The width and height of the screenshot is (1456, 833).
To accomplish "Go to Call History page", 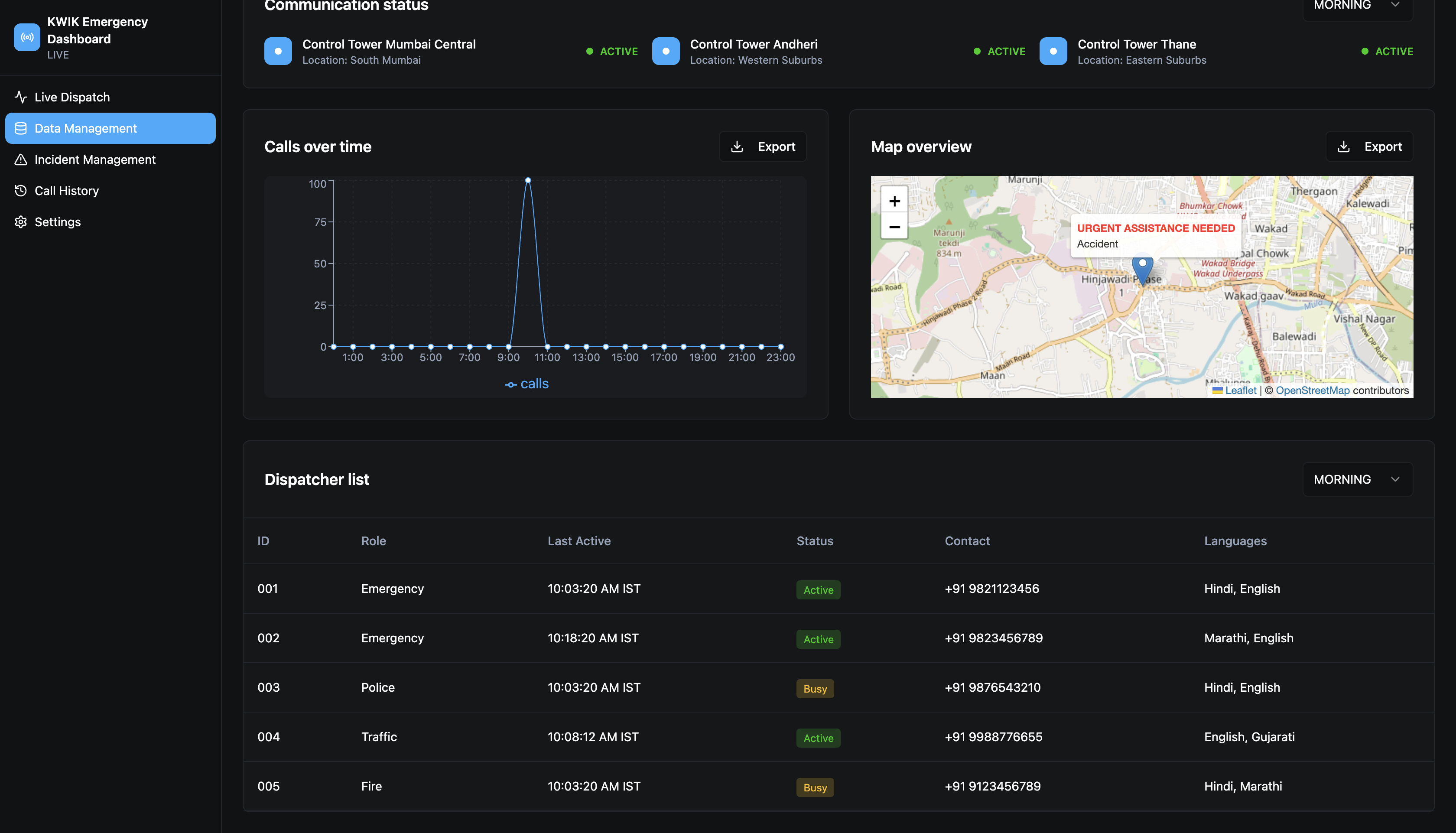I will pyautogui.click(x=67, y=191).
